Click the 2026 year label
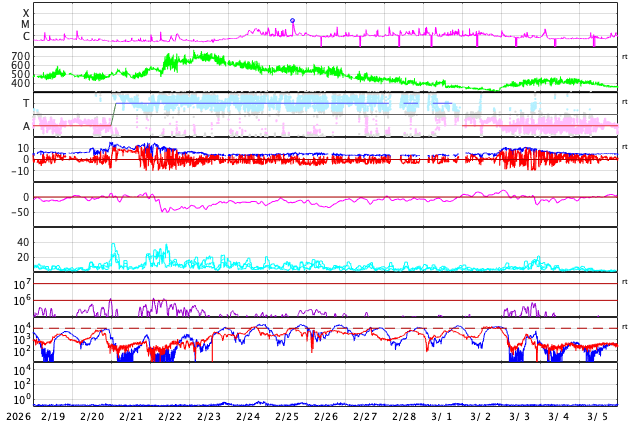634x424 pixels. coord(18,416)
